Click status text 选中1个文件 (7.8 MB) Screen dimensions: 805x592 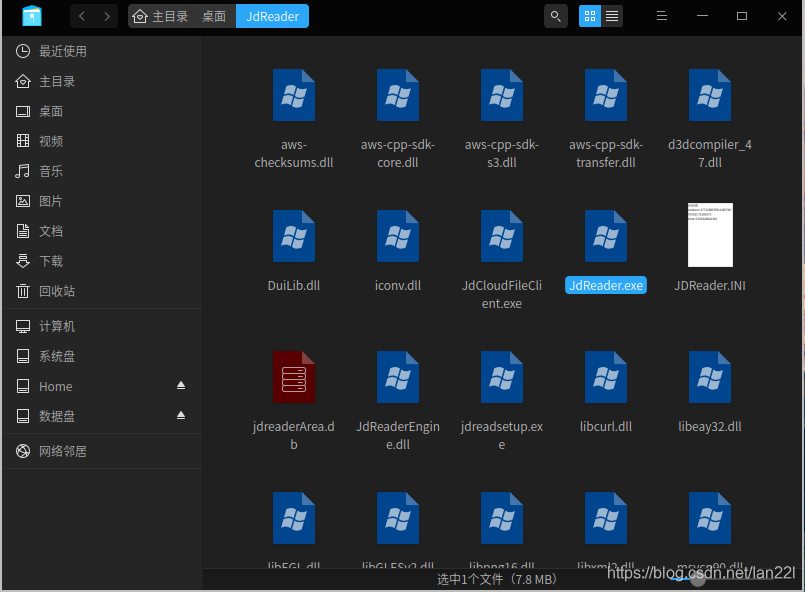coord(497,580)
